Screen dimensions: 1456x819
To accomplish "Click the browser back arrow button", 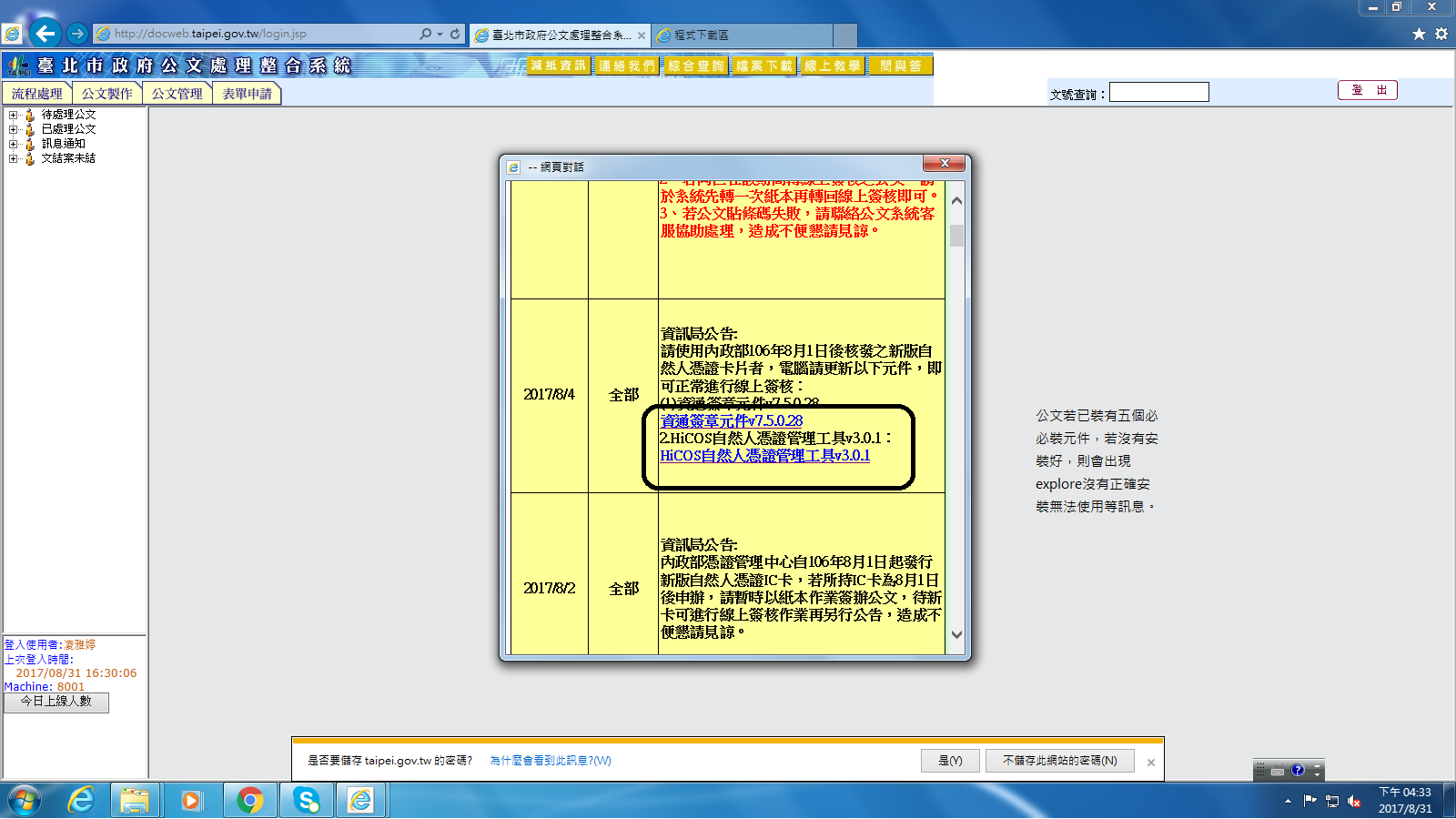I will (x=45, y=34).
